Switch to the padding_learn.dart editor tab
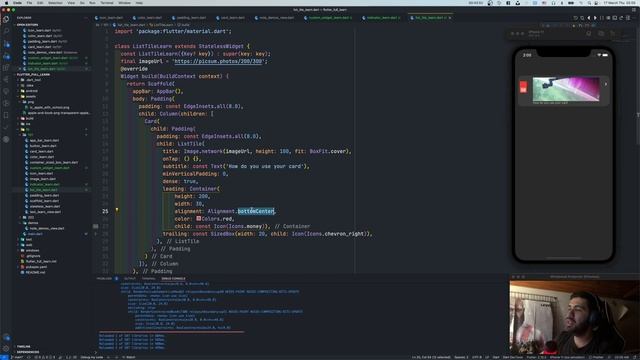640x360 pixels. point(189,18)
